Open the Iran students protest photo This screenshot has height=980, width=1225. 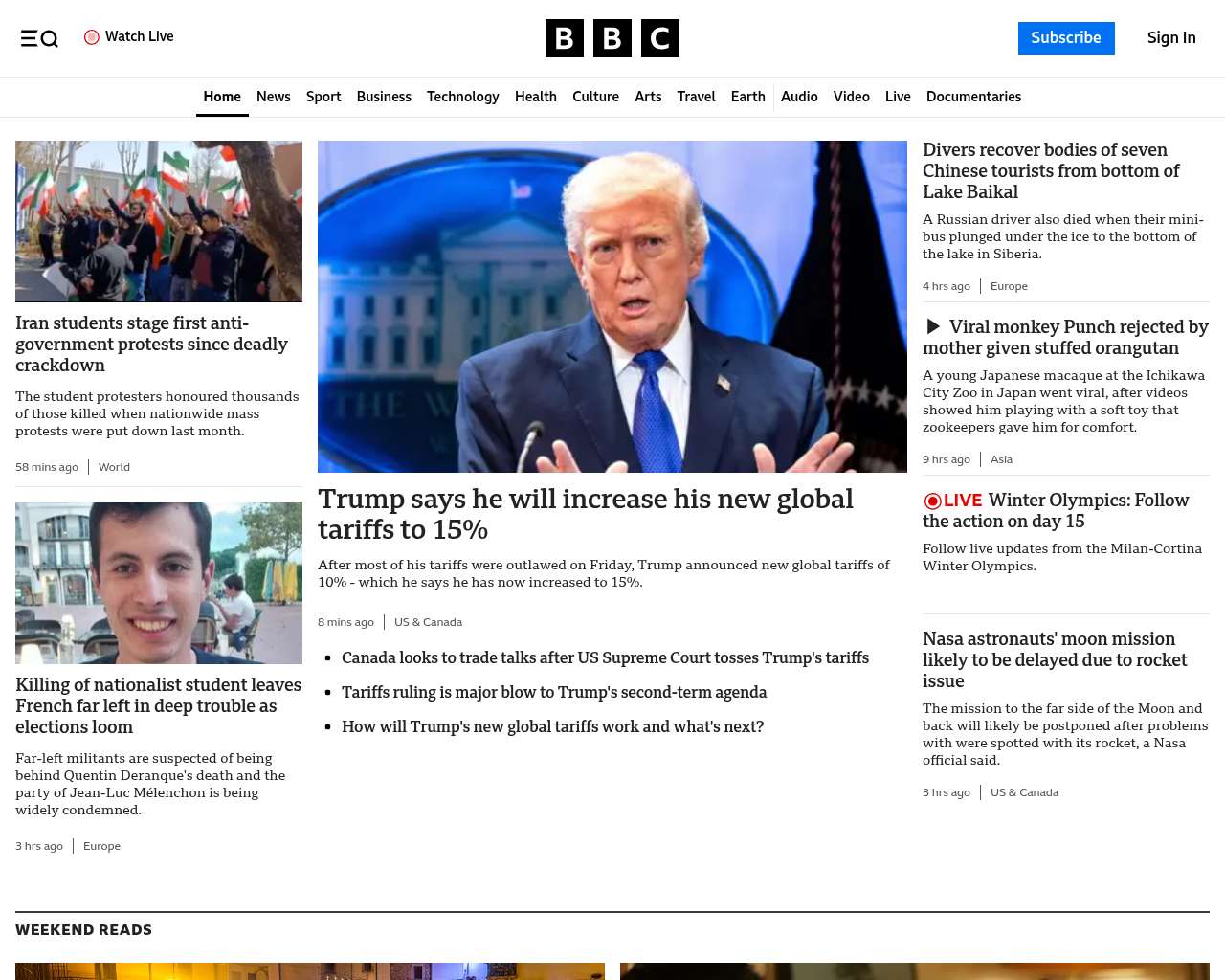(159, 221)
